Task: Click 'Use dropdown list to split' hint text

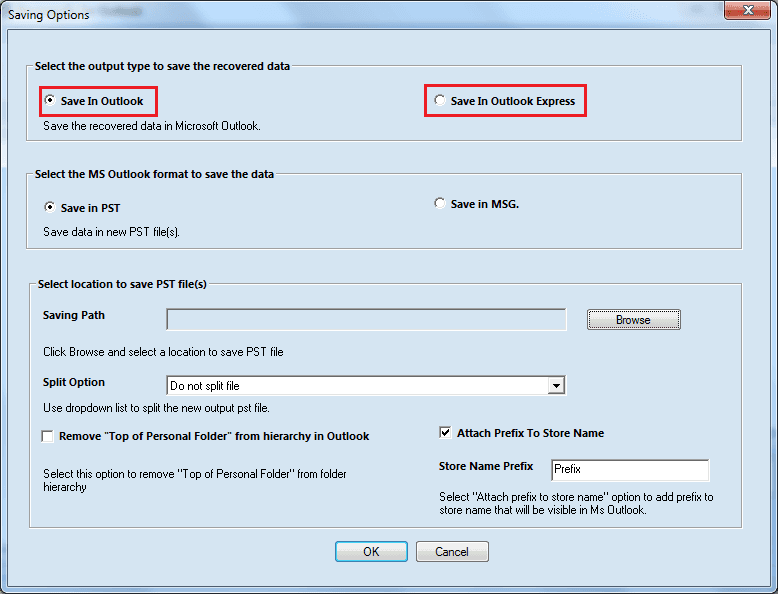Action: pos(156,408)
